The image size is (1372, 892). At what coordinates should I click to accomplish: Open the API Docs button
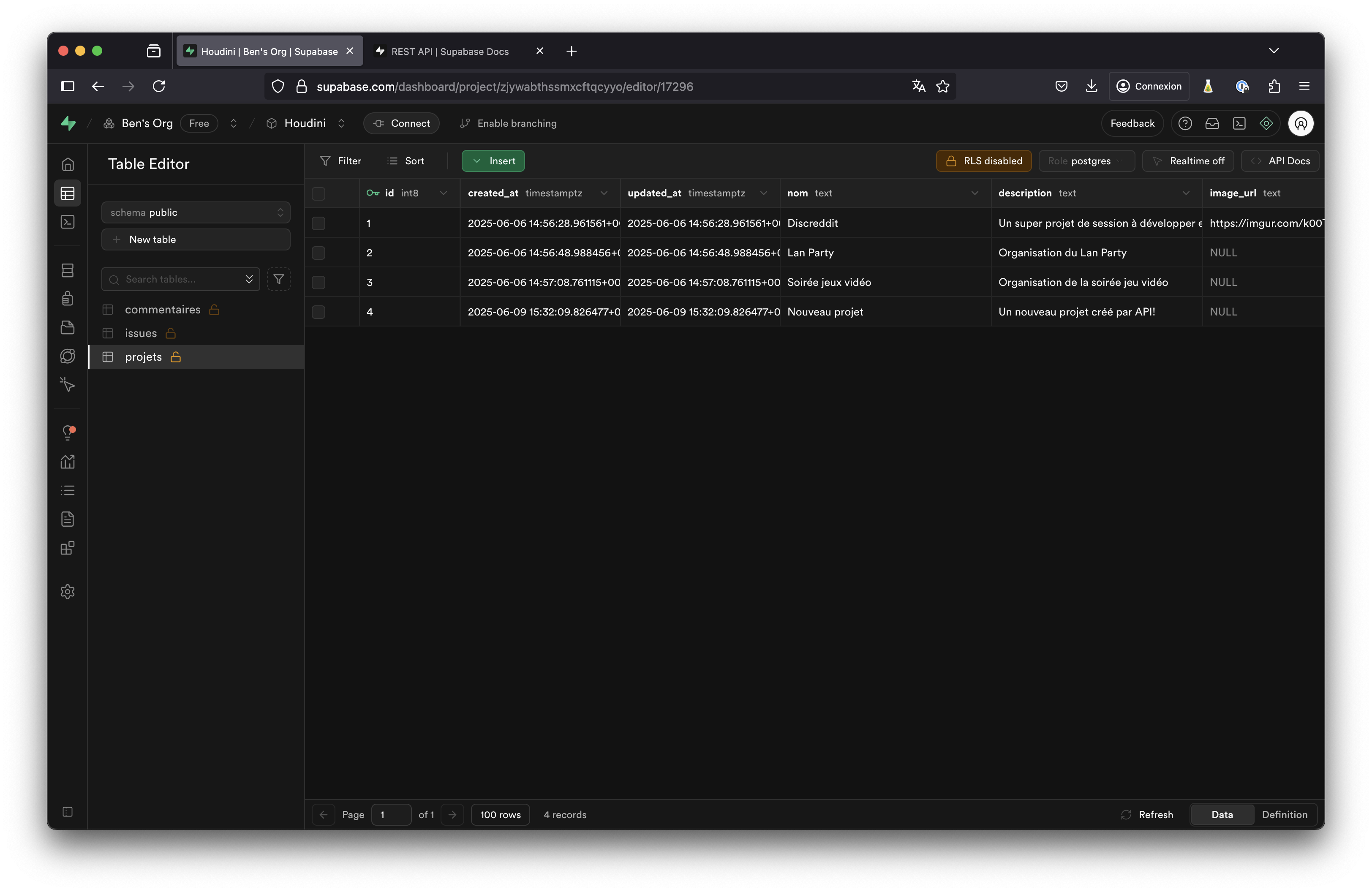point(1280,161)
